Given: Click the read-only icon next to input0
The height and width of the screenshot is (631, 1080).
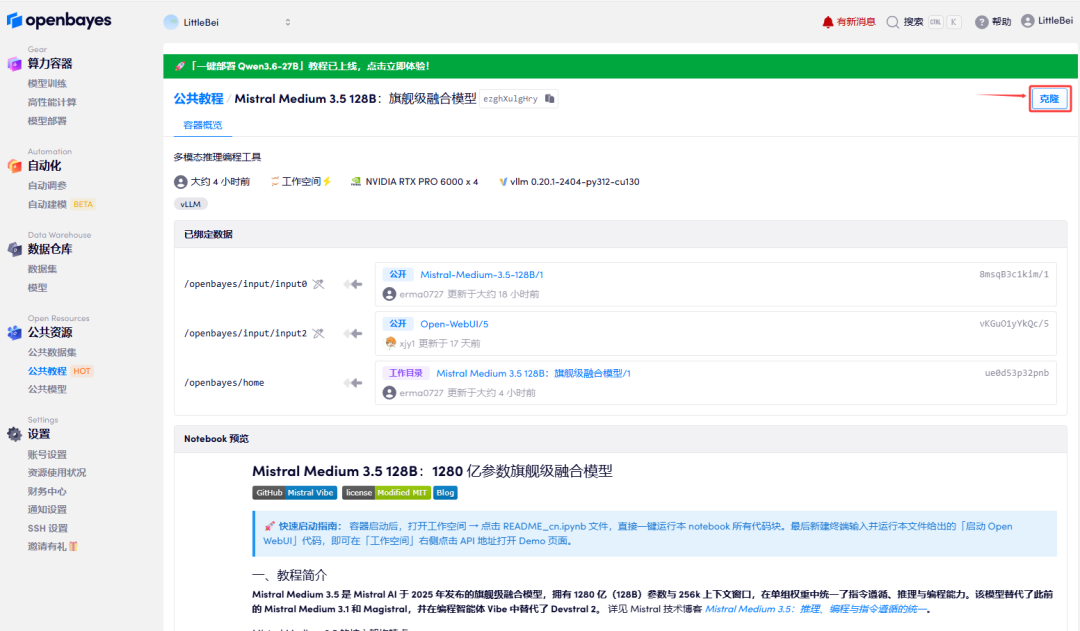Looking at the screenshot, I should click(318, 284).
